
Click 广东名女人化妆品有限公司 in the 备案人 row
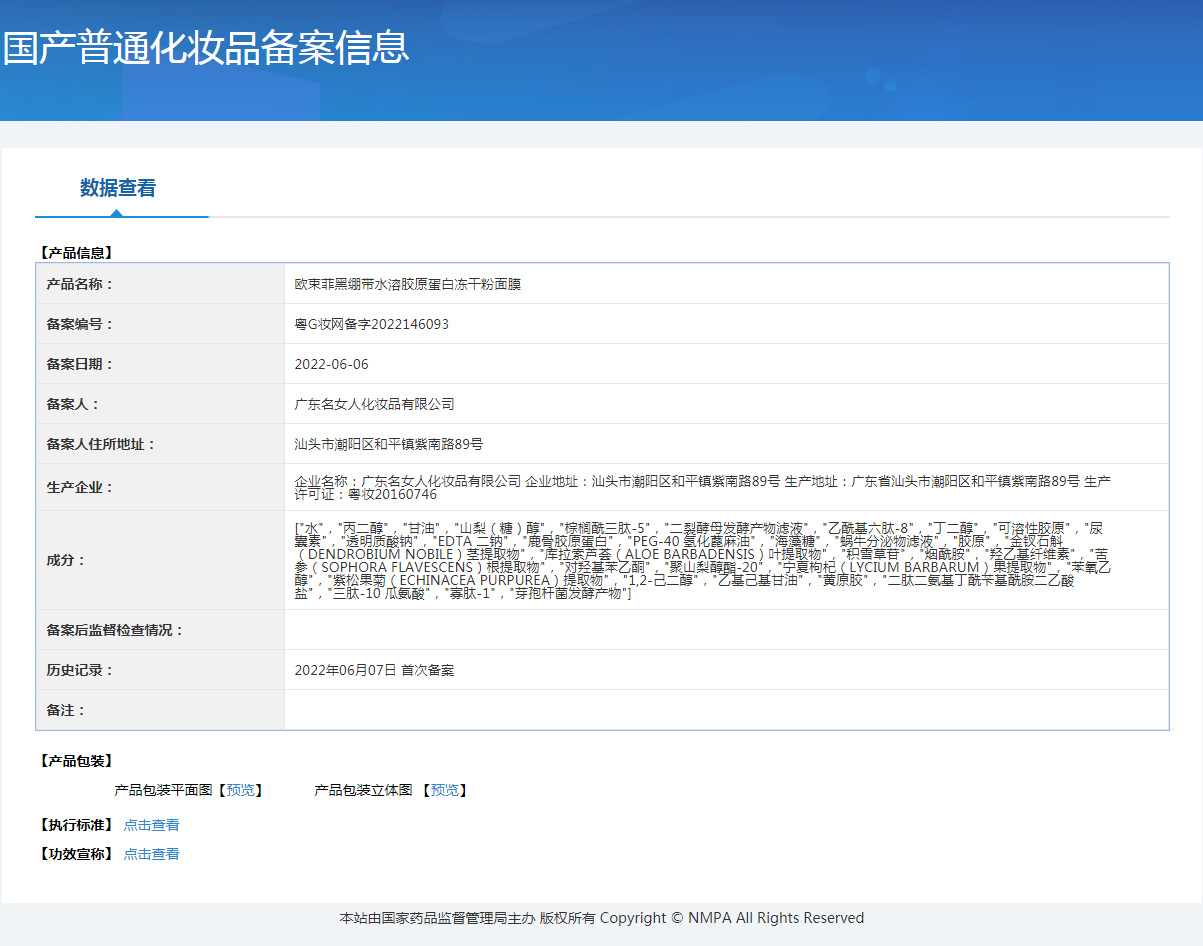pos(374,404)
